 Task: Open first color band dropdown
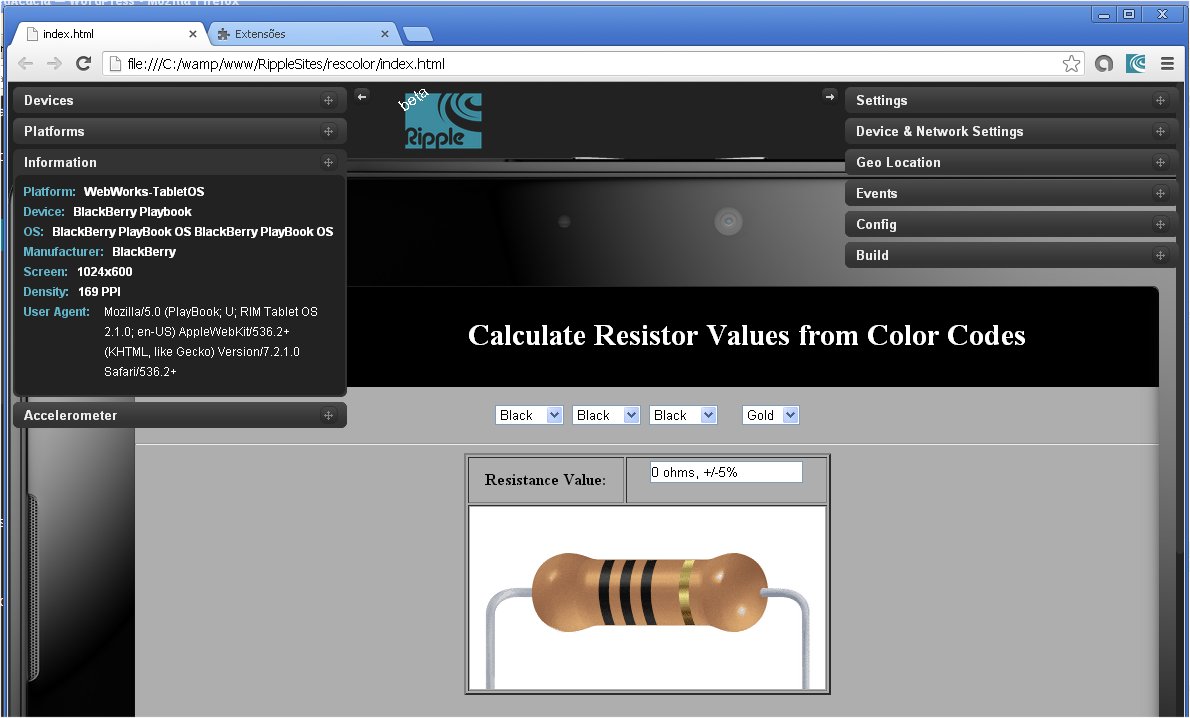[x=529, y=415]
